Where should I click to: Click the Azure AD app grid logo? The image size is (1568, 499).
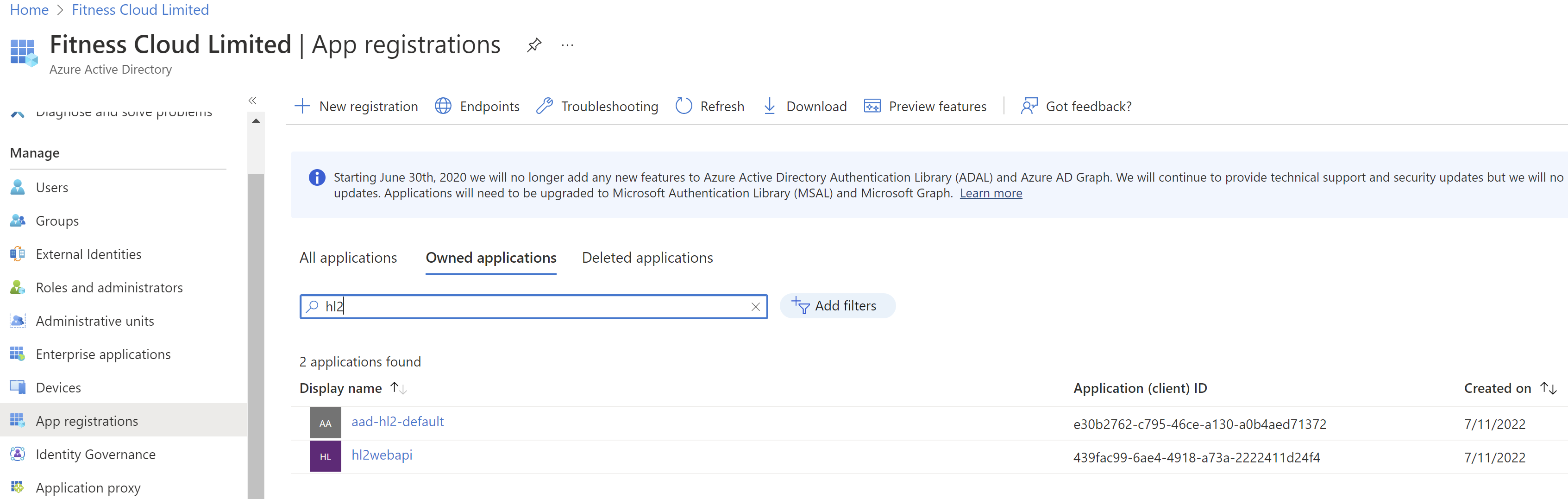(x=24, y=52)
